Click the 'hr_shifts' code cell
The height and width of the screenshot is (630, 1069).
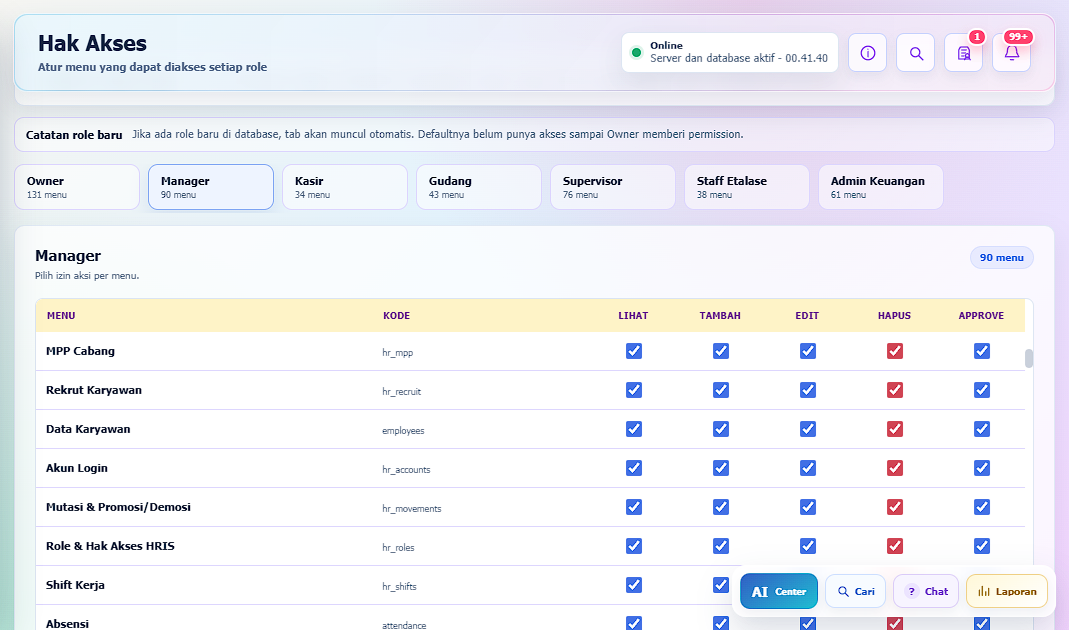(399, 586)
